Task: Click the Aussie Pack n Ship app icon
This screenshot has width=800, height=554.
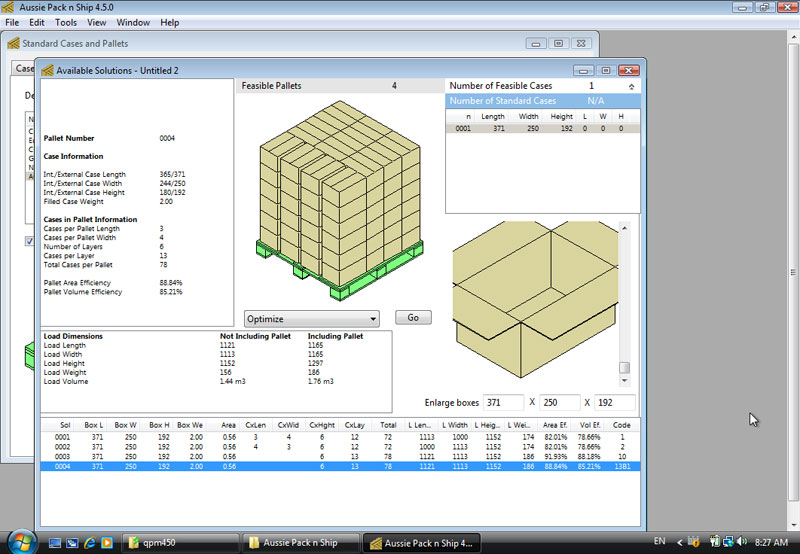Action: (8, 7)
